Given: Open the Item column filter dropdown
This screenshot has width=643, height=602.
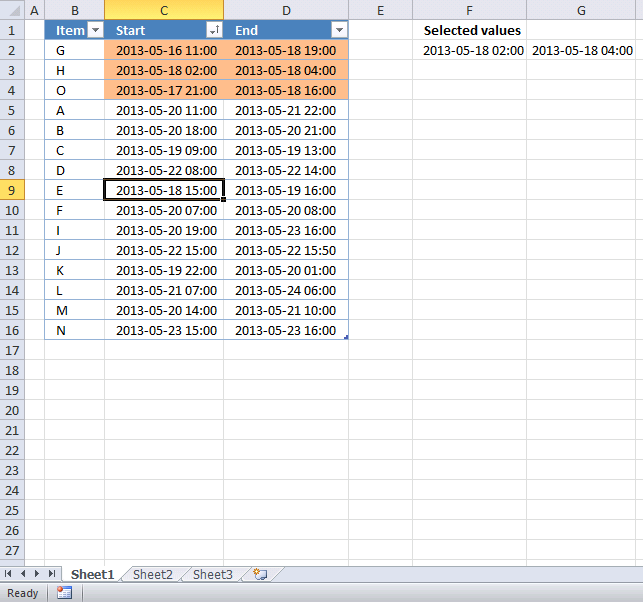Looking at the screenshot, I should [x=95, y=30].
